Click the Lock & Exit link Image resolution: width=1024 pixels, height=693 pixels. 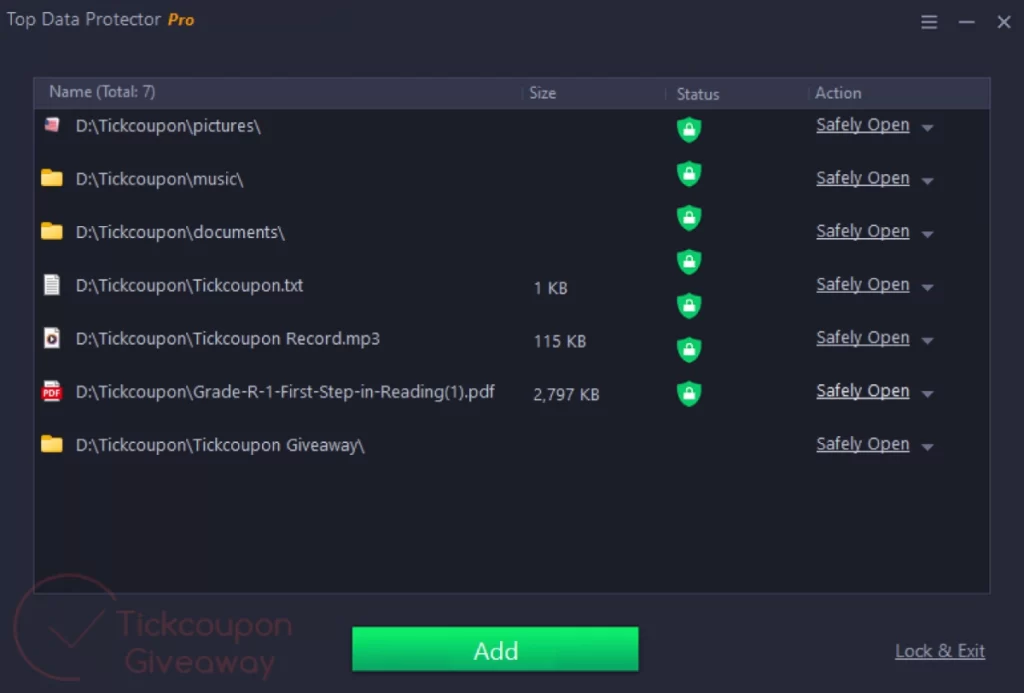pos(939,651)
